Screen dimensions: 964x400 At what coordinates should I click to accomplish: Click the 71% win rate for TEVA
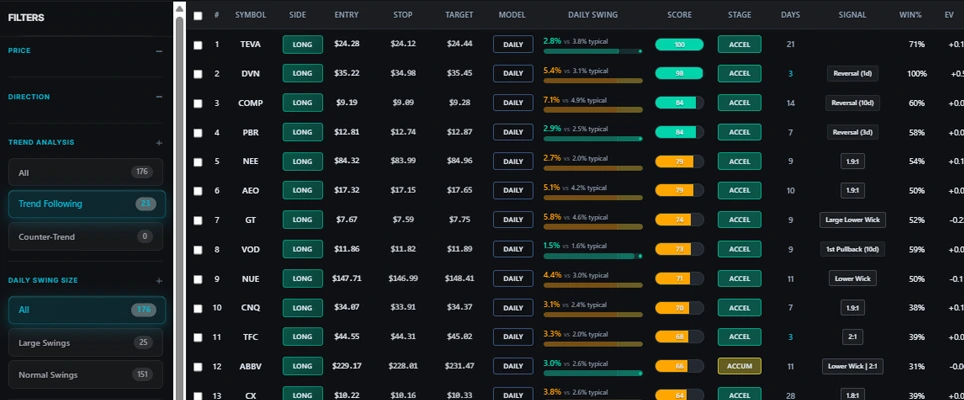917,44
